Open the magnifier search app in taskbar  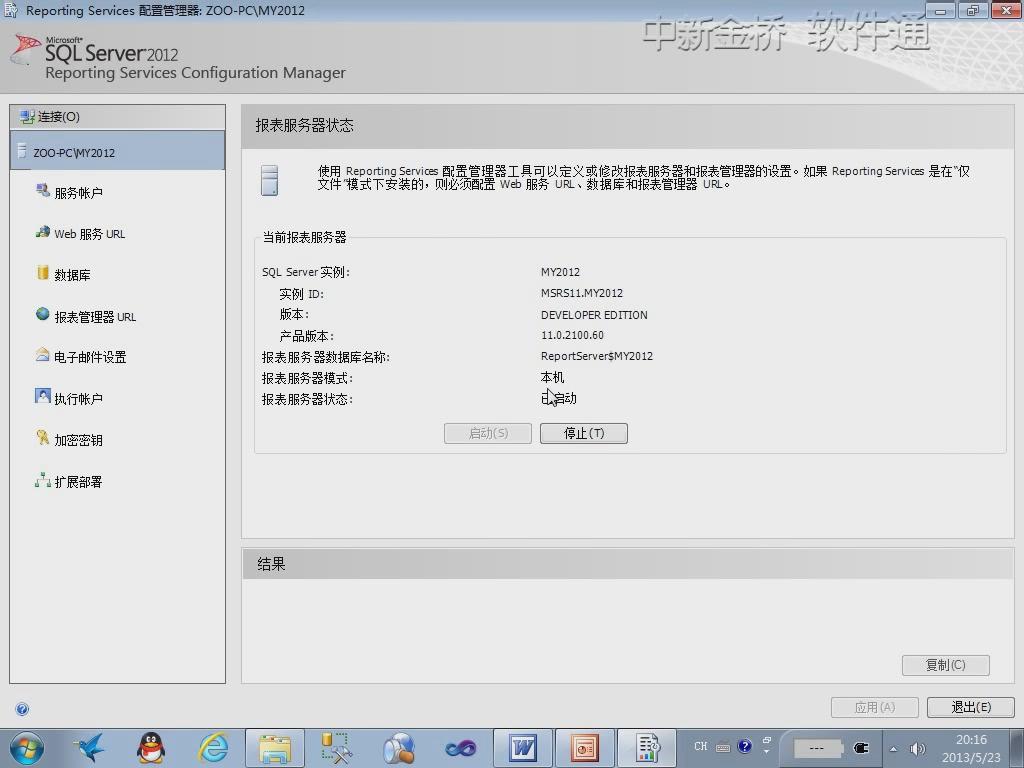click(398, 748)
